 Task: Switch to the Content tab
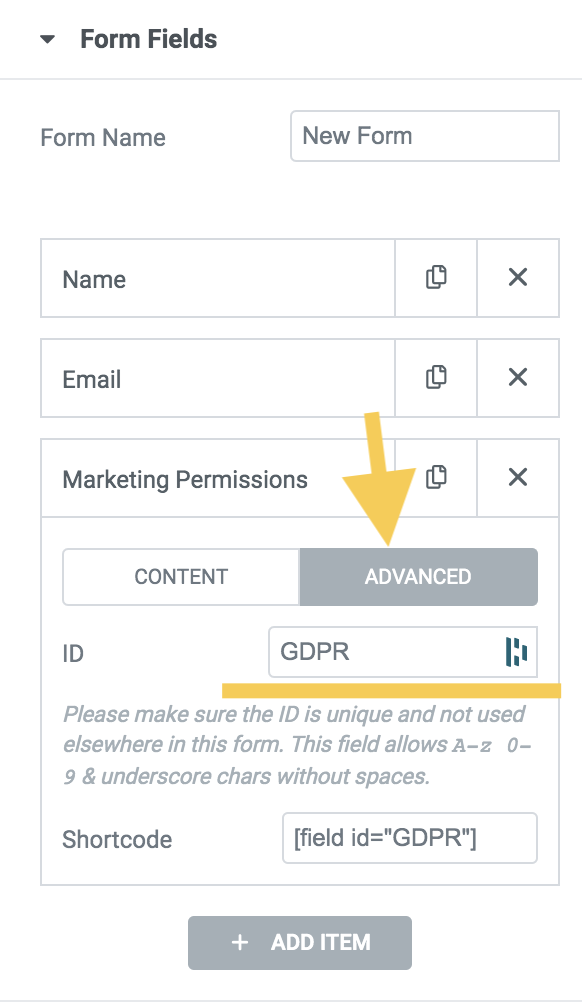[181, 577]
